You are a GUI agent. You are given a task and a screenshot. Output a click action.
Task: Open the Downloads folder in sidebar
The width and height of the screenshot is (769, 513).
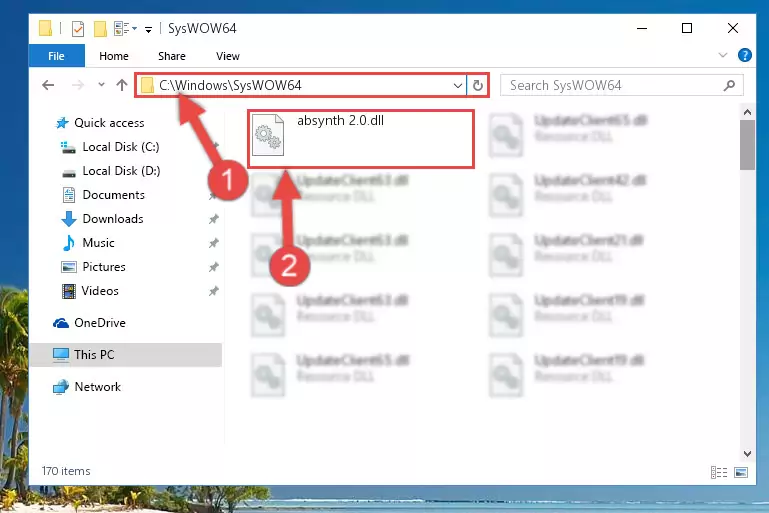[x=113, y=219]
